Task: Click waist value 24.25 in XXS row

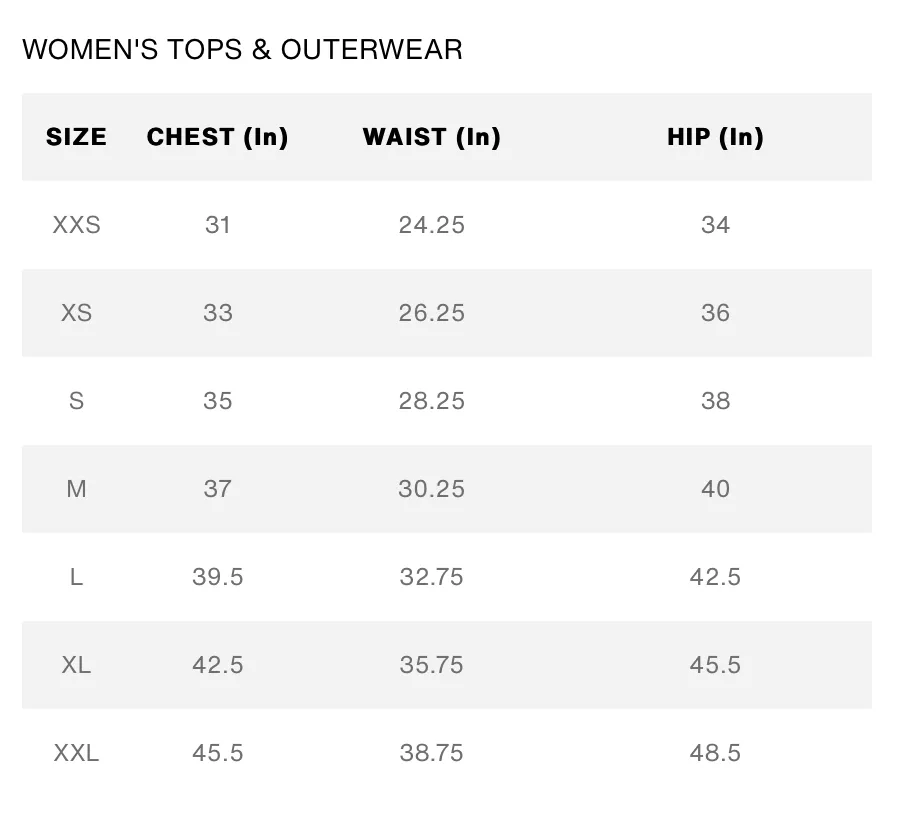Action: tap(432, 224)
